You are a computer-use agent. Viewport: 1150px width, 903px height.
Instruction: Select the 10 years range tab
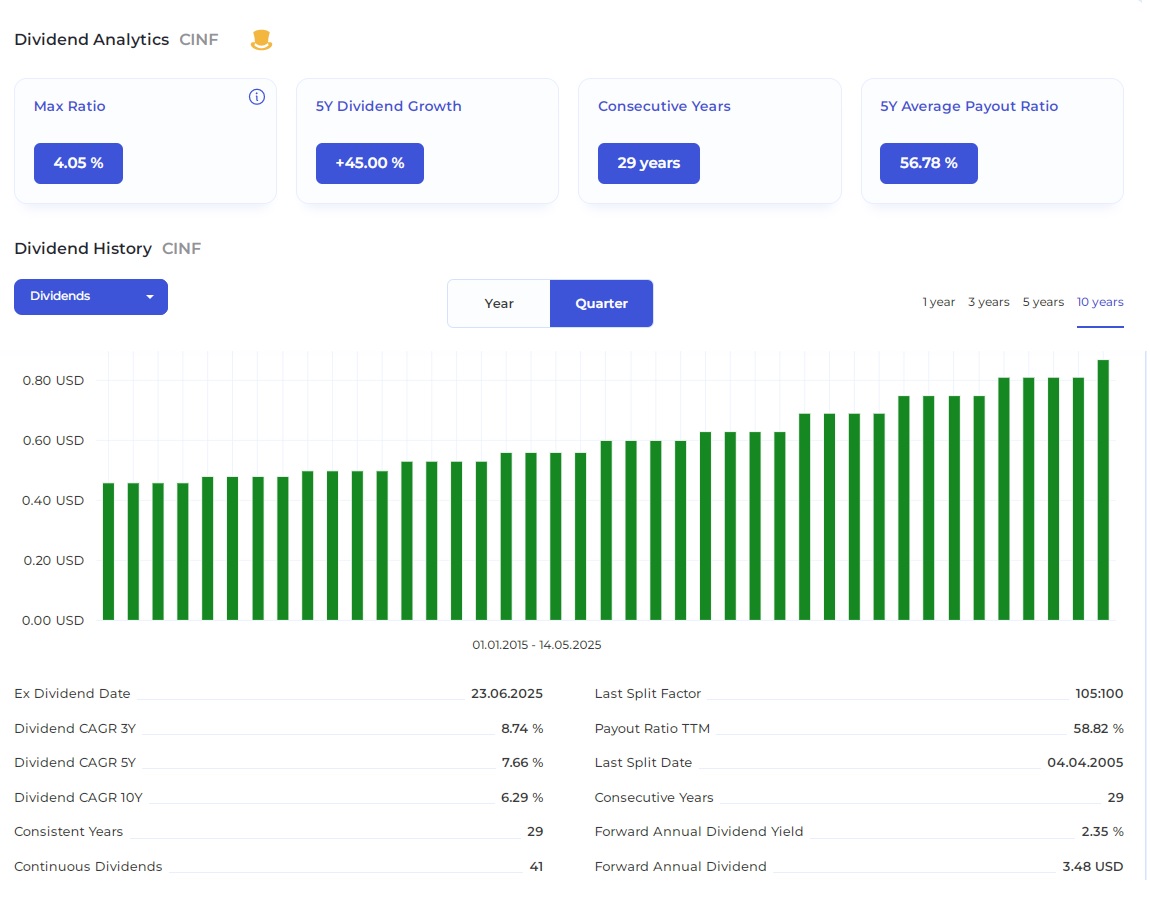tap(1100, 301)
